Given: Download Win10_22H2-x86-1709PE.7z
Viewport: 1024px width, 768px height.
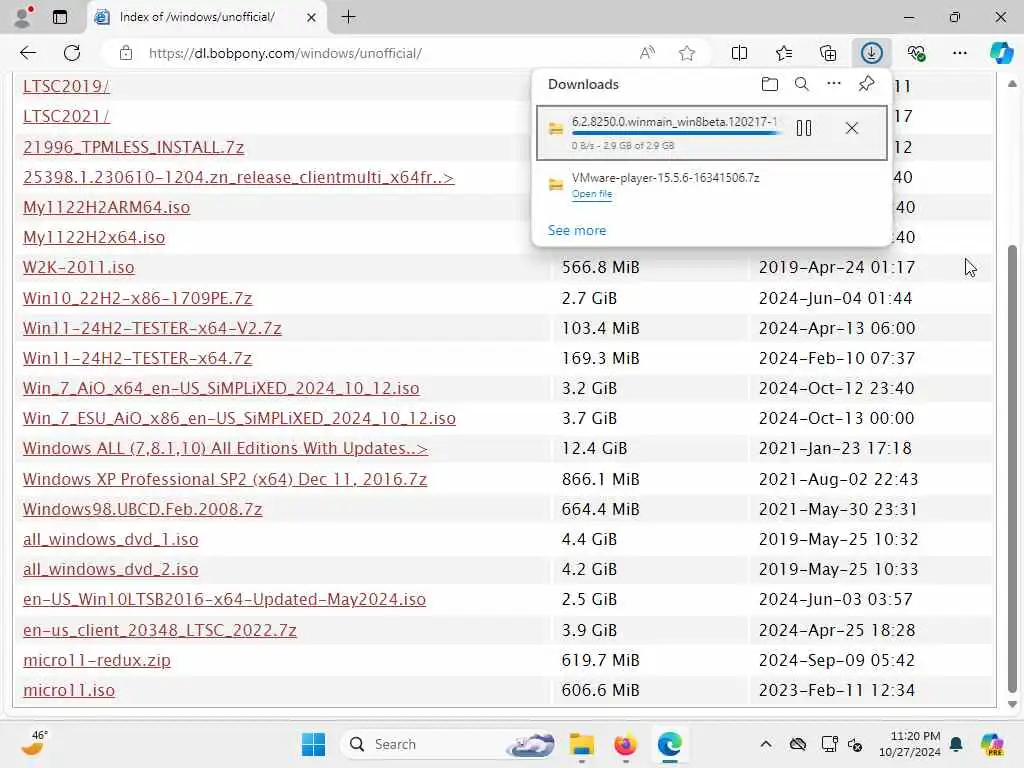Looking at the screenshot, I should click(x=137, y=298).
